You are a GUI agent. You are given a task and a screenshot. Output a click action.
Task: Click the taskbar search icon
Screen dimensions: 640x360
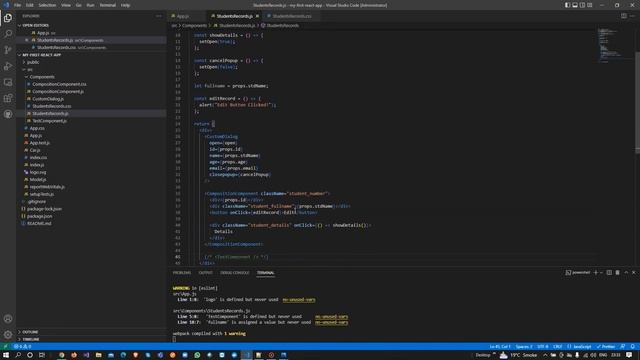pyautogui.click(x=18, y=355)
